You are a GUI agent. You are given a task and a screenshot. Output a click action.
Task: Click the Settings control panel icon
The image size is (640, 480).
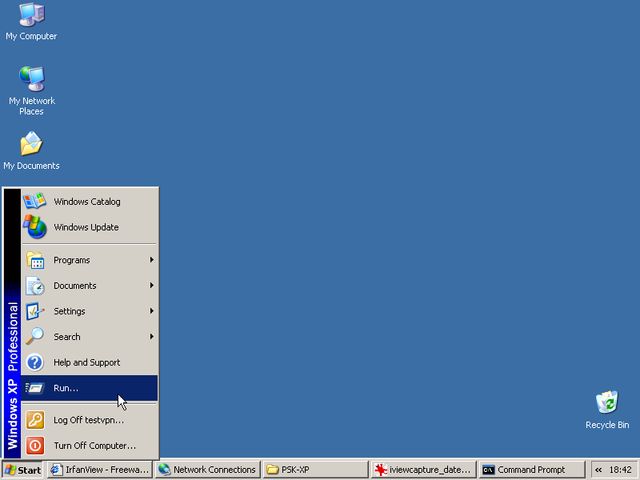(36, 311)
